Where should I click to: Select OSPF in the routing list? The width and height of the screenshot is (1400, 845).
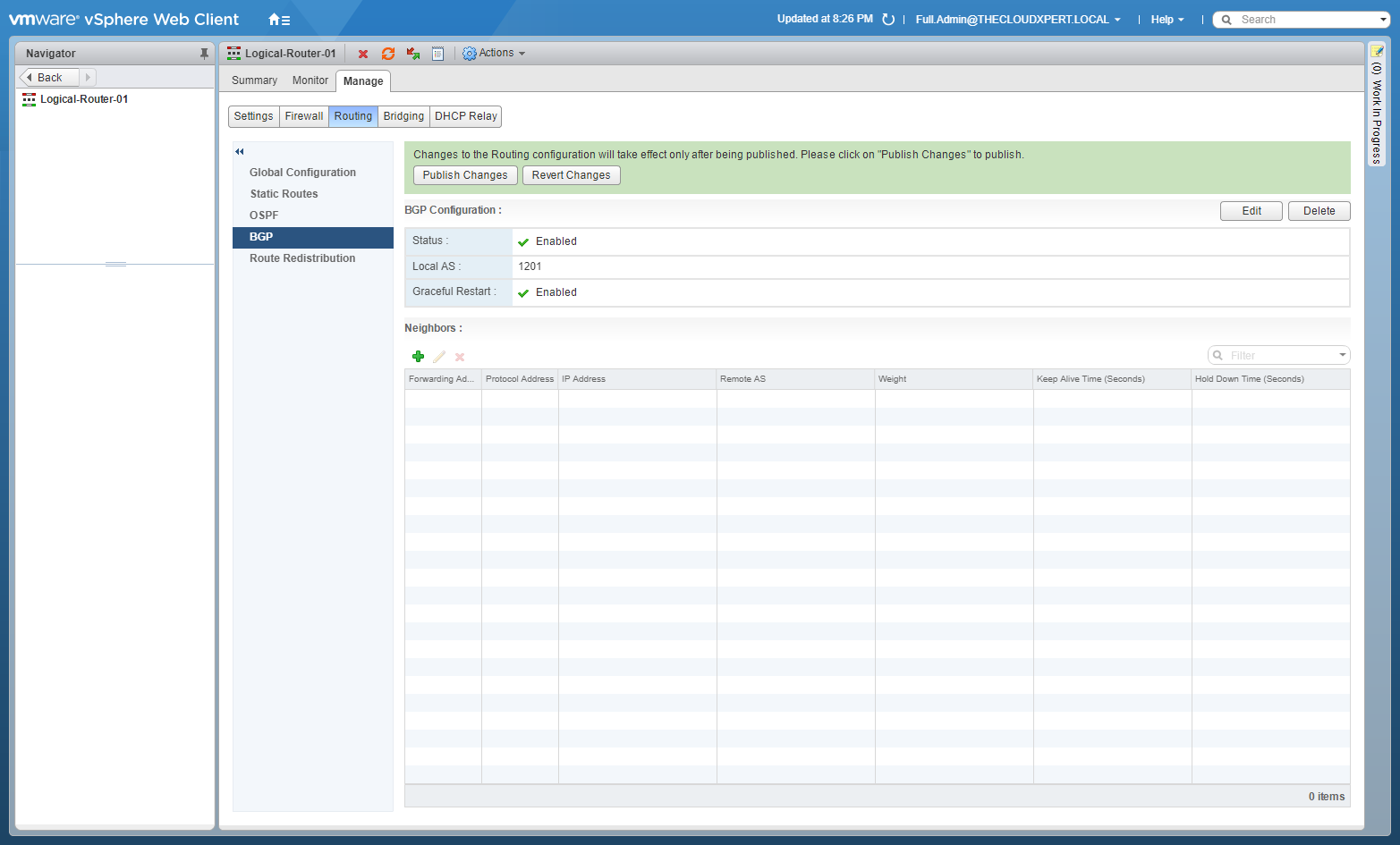tap(264, 215)
